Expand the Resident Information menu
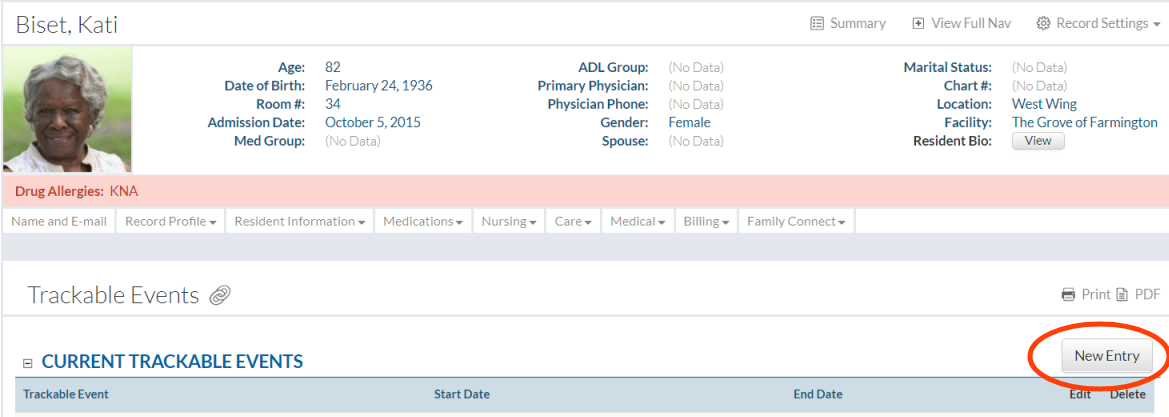 pyautogui.click(x=299, y=222)
